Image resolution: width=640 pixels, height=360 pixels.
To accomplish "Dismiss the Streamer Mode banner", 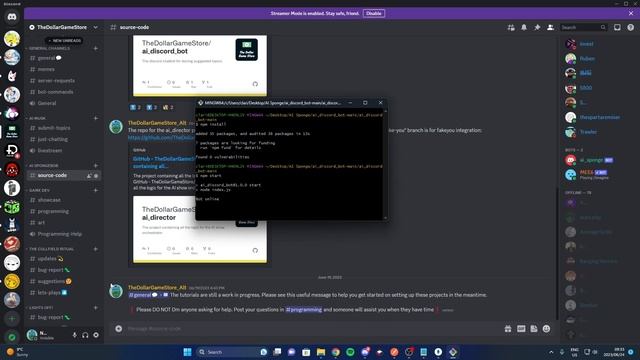I will pyautogui.click(x=631, y=13).
